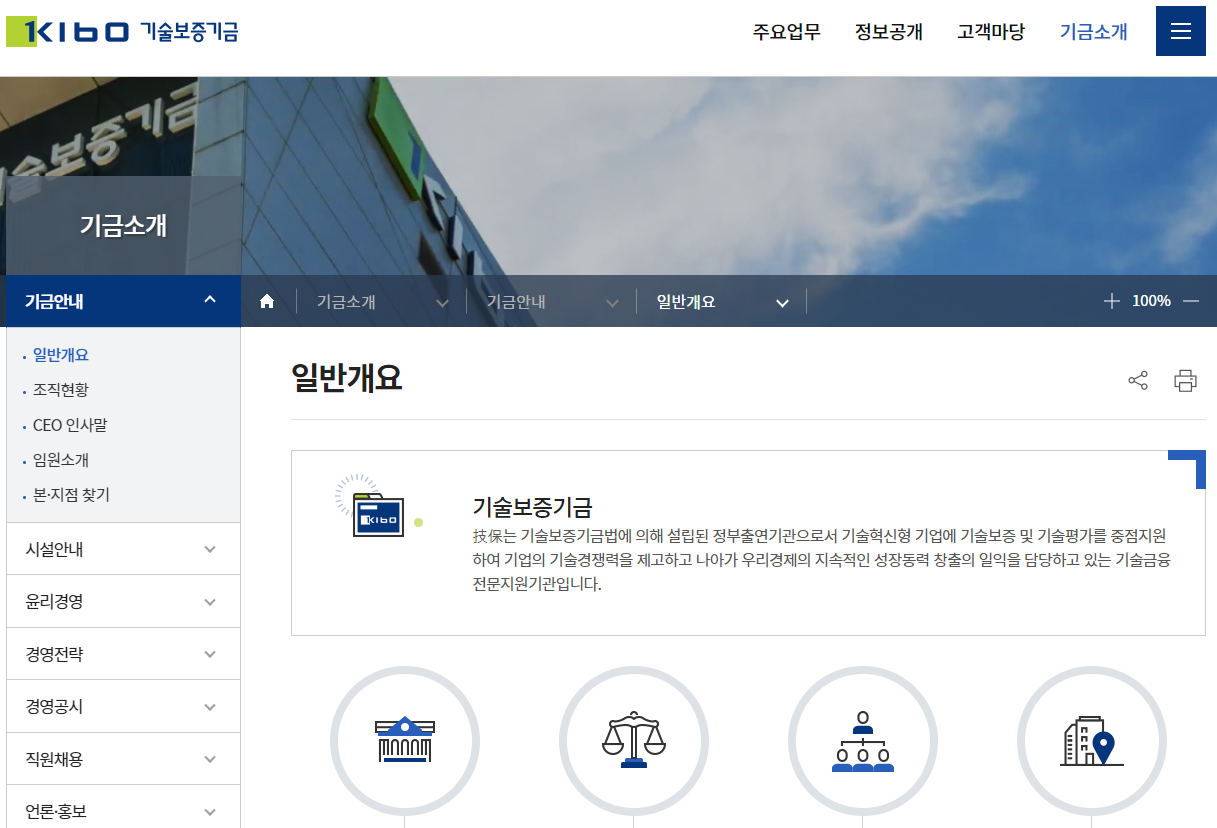This screenshot has height=828, width=1217.
Task: Click the minus icon to reduce zoom
Action: (1192, 300)
